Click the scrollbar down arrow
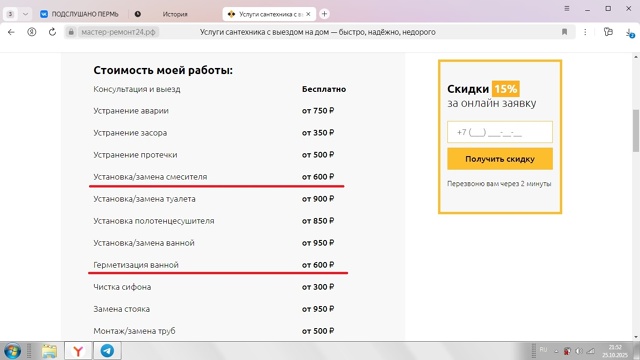The height and width of the screenshot is (360, 640). (x=636, y=337)
